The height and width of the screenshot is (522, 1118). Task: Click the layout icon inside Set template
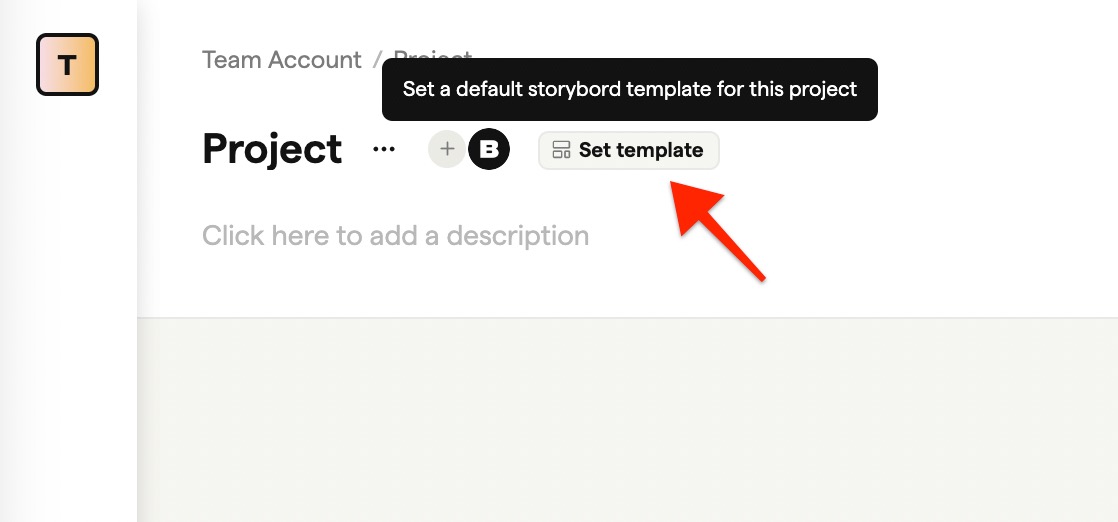pyautogui.click(x=562, y=150)
